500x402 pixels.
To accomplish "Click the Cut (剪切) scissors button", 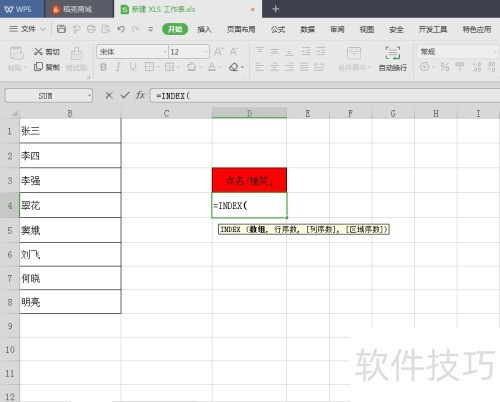I will click(47, 52).
